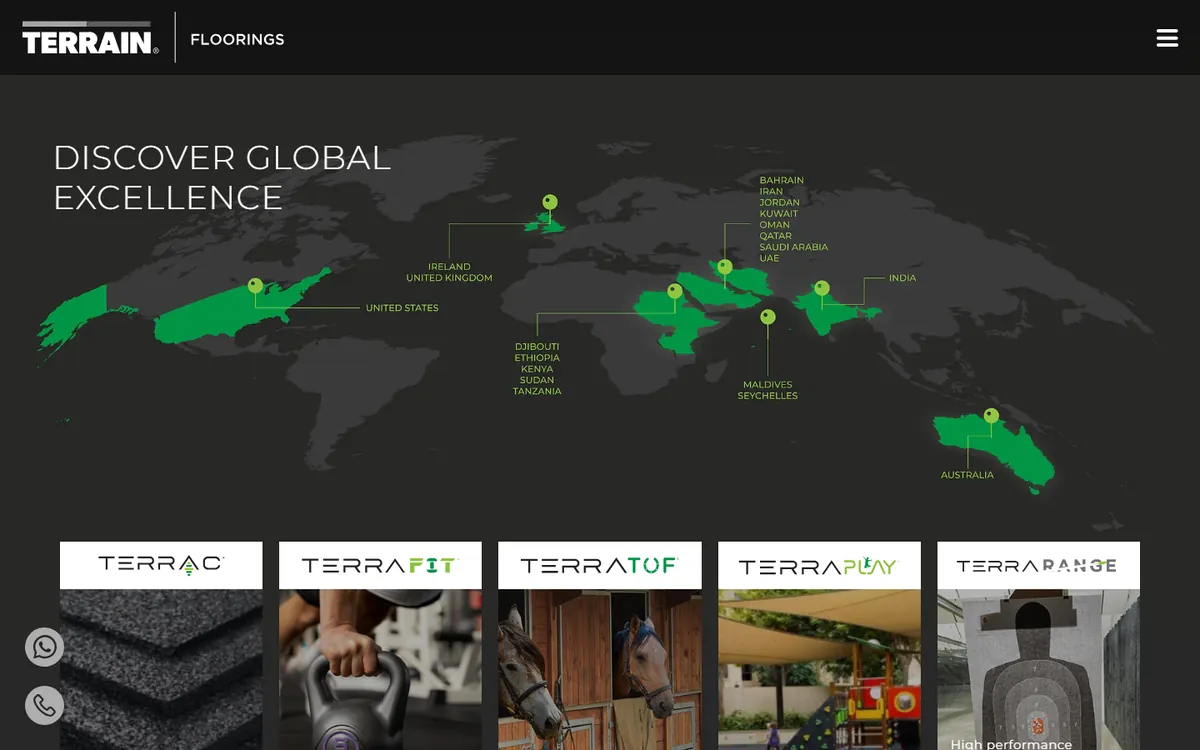
Task: Click the India map pin
Action: click(821, 288)
